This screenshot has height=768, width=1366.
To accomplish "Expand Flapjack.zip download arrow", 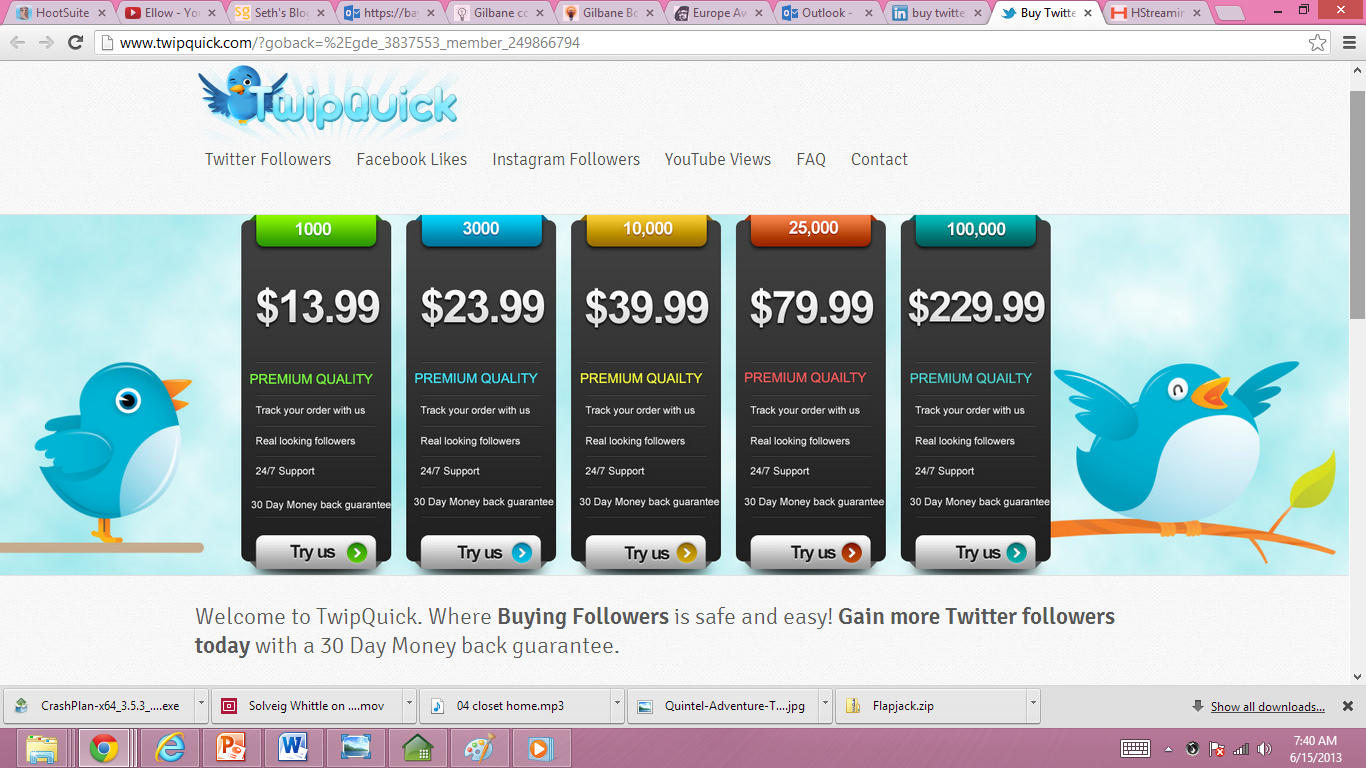I will [1033, 705].
